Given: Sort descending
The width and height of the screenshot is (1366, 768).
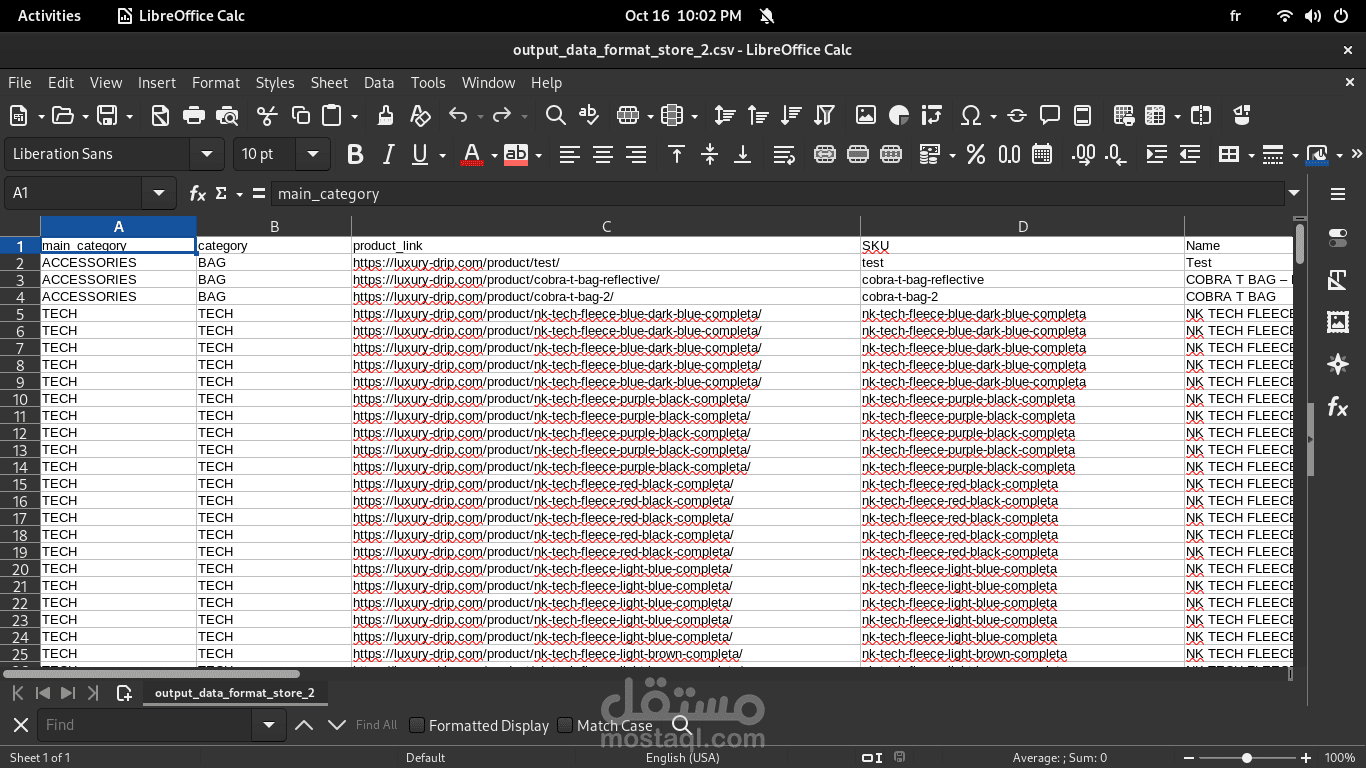Looking at the screenshot, I should [791, 116].
